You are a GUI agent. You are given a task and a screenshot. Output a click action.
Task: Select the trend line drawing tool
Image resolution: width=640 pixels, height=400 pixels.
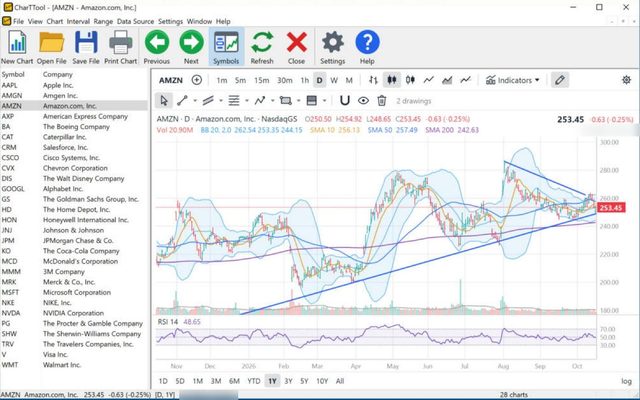(182, 100)
